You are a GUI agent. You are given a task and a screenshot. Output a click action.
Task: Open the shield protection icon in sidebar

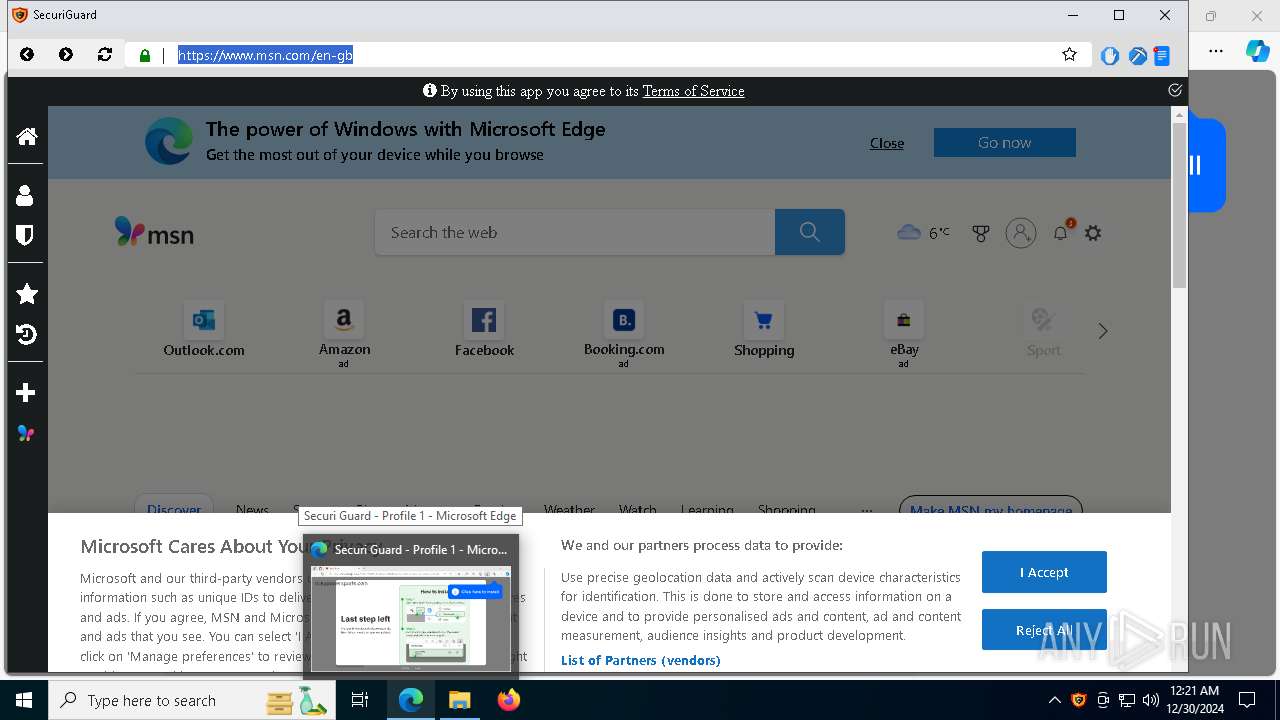[x=26, y=235]
